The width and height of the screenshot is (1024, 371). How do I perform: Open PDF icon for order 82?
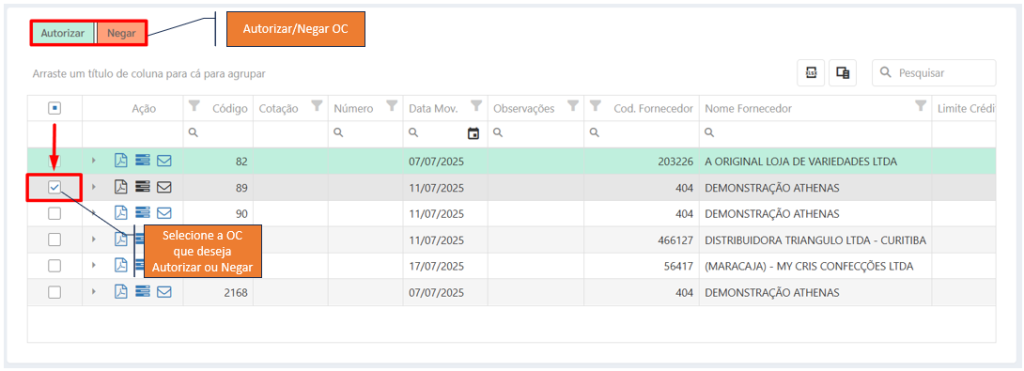(121, 160)
